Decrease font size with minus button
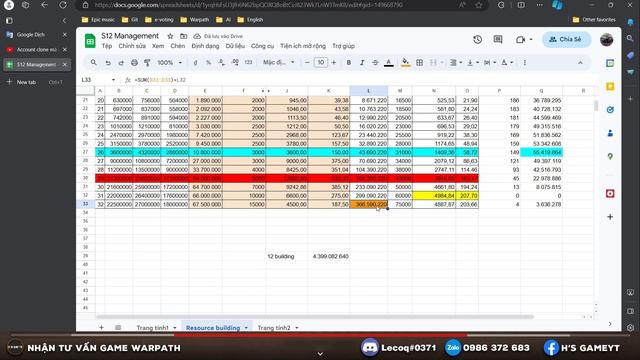This screenshot has width=640, height=360. [x=307, y=63]
